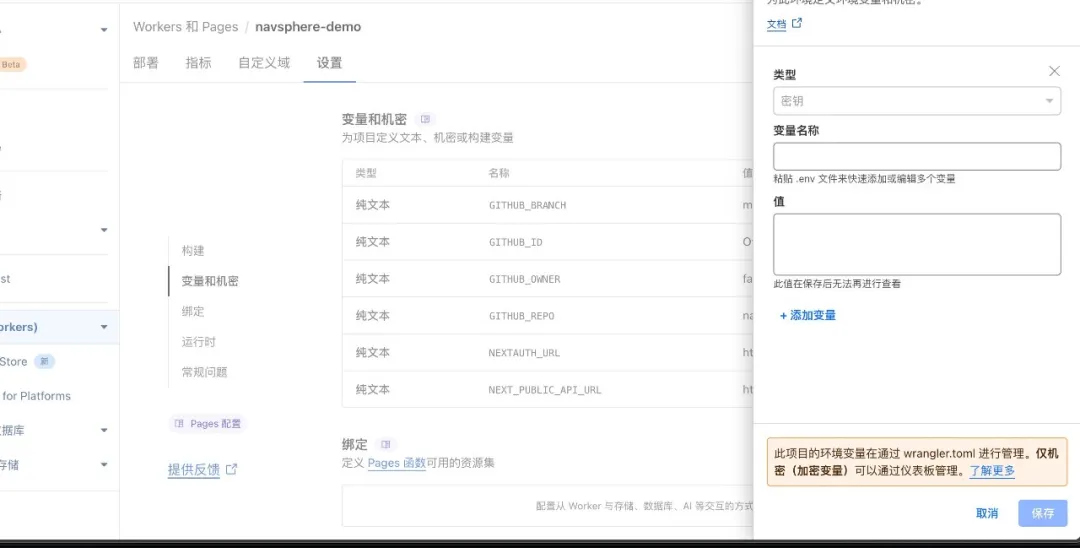Click the Workers 和 Pages breadcrumb
Viewport: 1080px width, 548px height.
185,27
